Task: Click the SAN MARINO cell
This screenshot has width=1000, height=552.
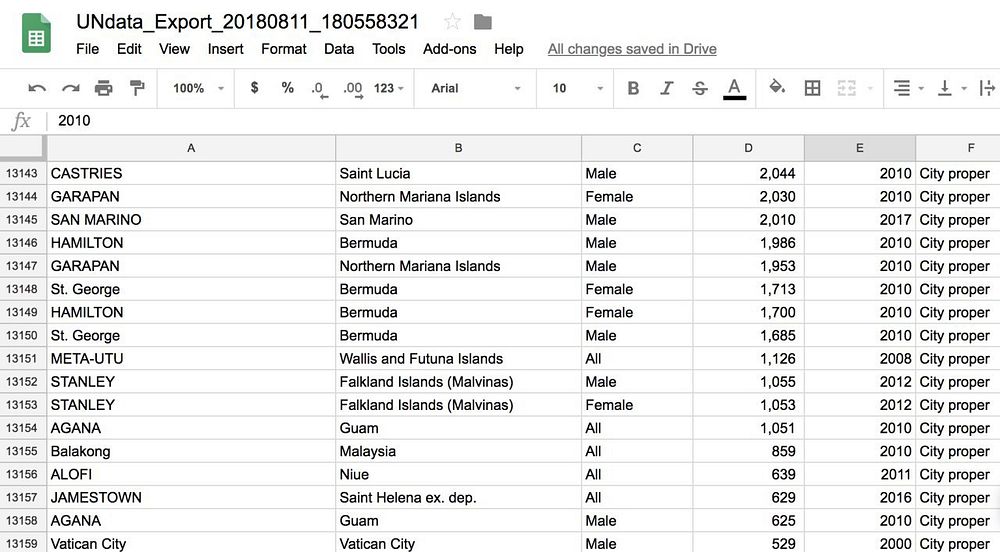Action: (191, 220)
